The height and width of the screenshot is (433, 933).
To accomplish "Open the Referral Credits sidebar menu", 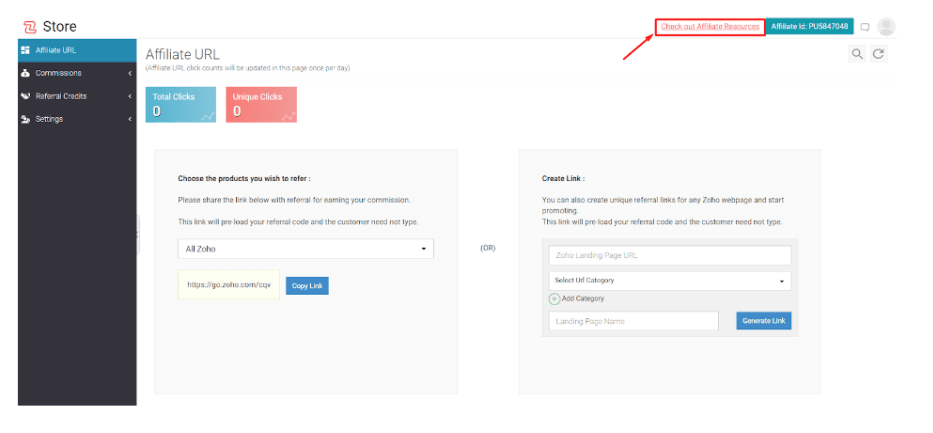I will coord(77,96).
